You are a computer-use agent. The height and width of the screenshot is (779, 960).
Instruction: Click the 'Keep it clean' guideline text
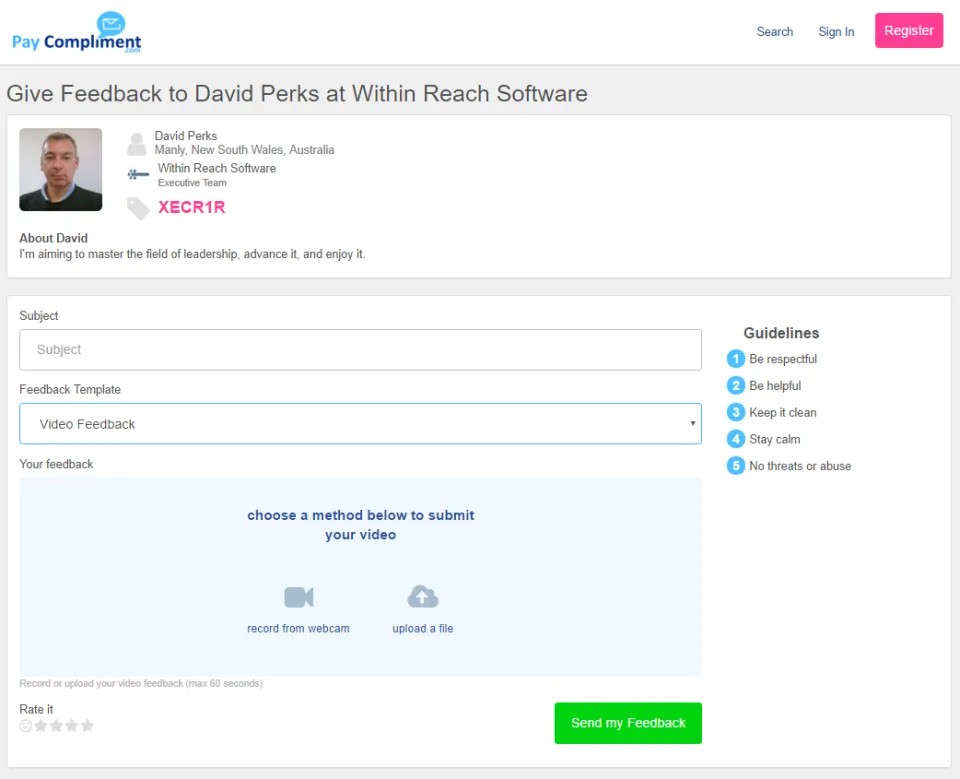pyautogui.click(x=782, y=413)
